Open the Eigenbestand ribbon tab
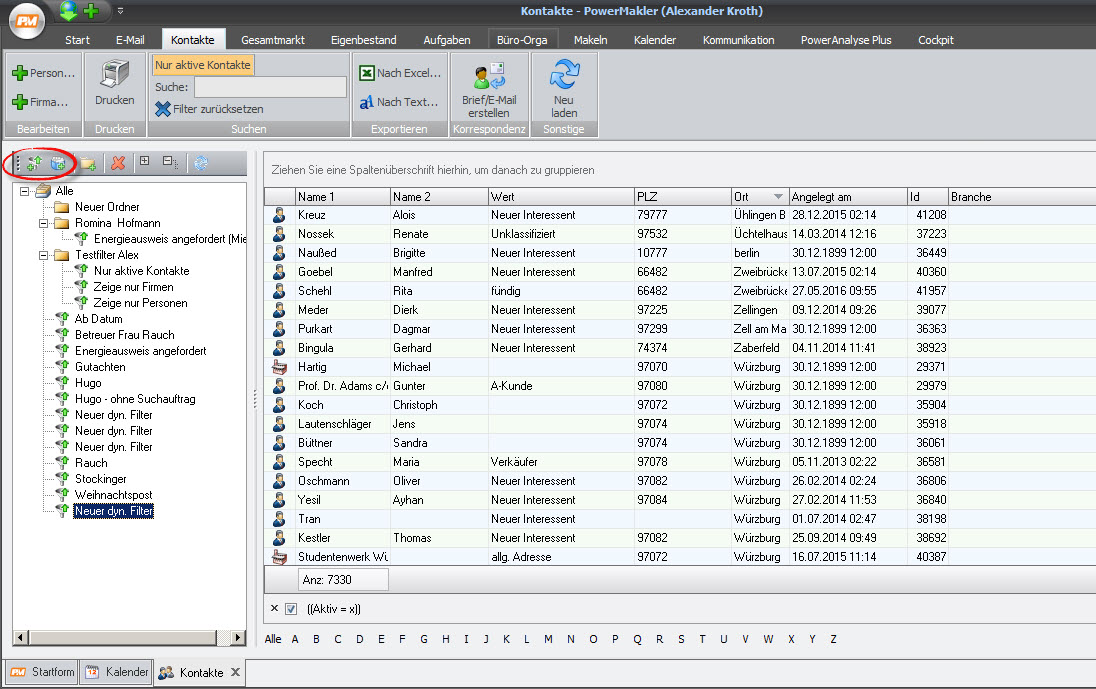The image size is (1096, 689). click(363, 40)
